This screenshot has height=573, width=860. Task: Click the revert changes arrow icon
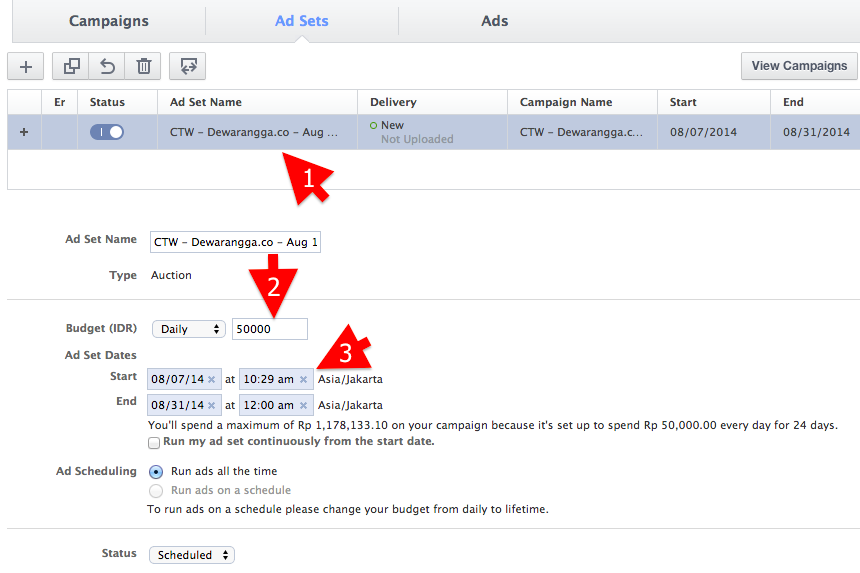click(107, 67)
